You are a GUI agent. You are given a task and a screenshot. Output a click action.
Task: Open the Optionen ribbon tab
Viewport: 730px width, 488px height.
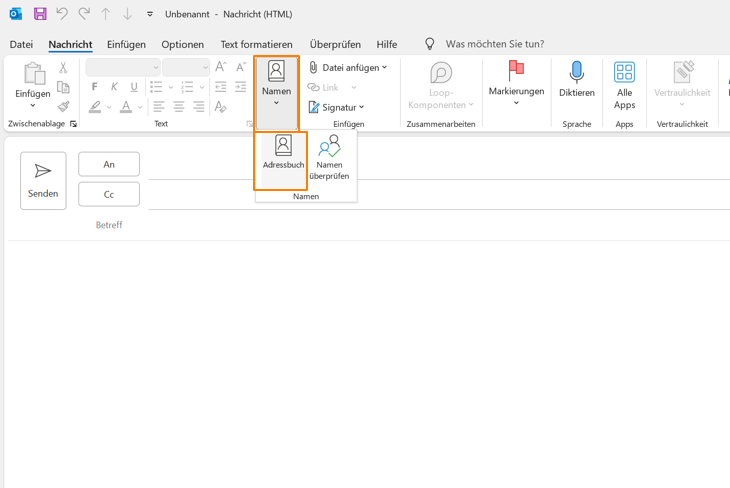182,44
